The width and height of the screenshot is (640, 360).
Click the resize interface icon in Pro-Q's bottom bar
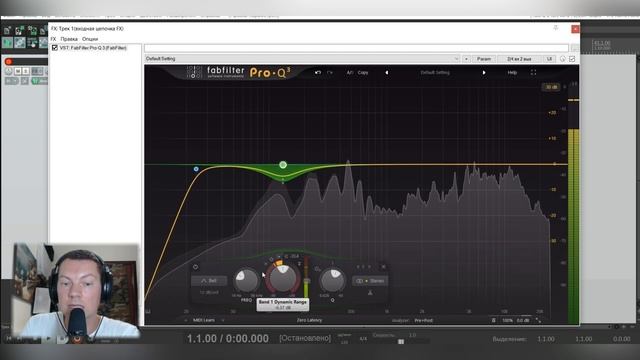pyautogui.click(x=538, y=320)
